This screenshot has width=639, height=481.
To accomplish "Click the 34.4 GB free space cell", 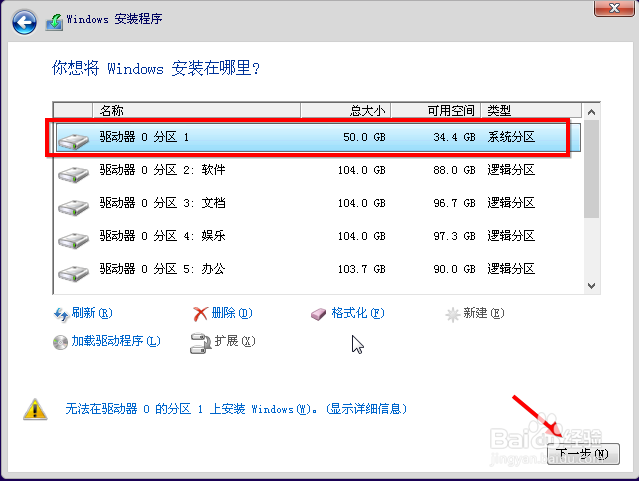I will pos(454,137).
